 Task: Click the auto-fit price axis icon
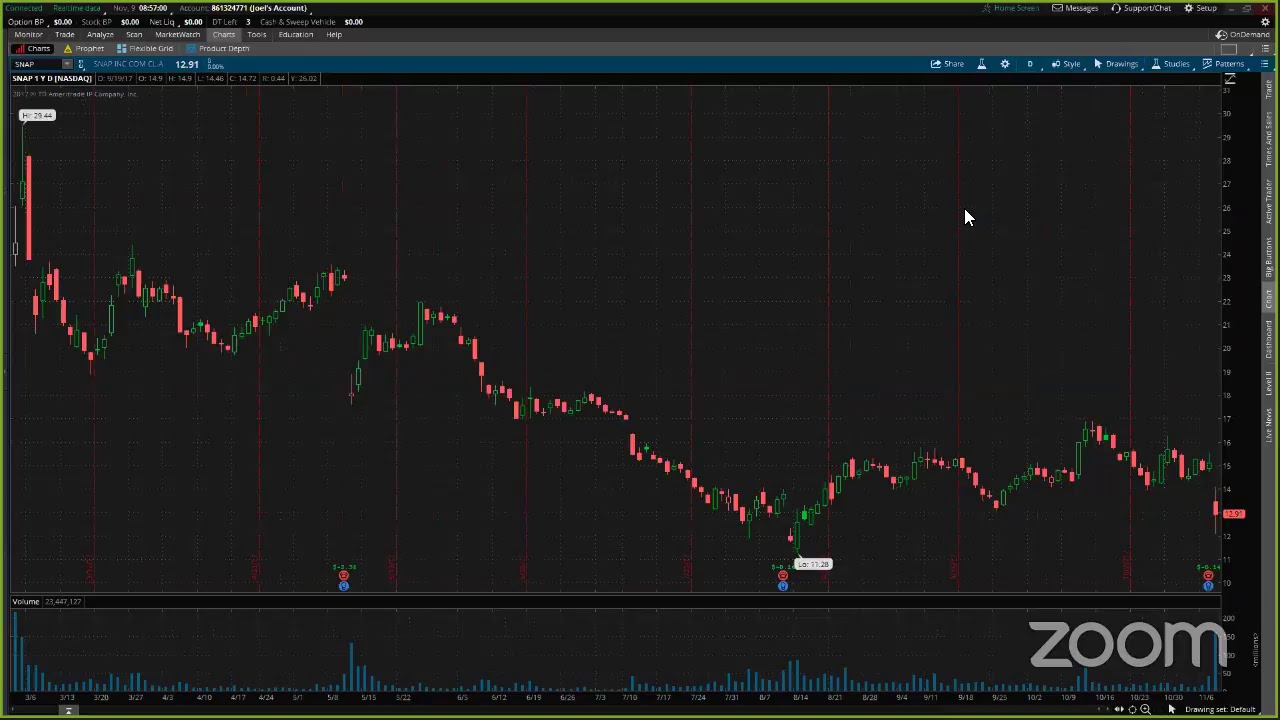(x=1229, y=80)
